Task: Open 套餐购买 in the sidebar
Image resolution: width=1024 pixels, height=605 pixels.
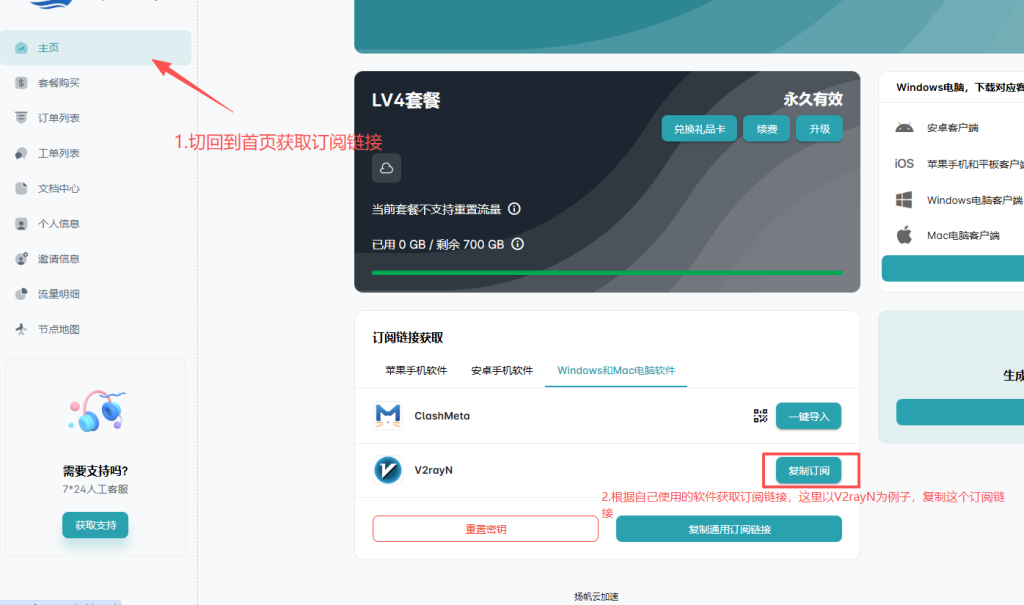Action: tap(58, 83)
